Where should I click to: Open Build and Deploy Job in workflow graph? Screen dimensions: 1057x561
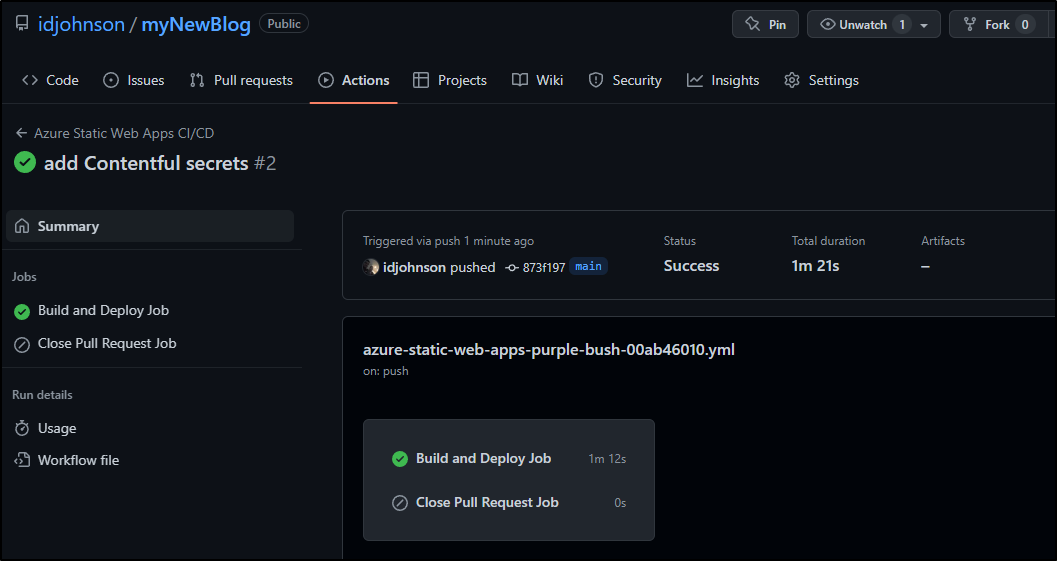(x=483, y=459)
